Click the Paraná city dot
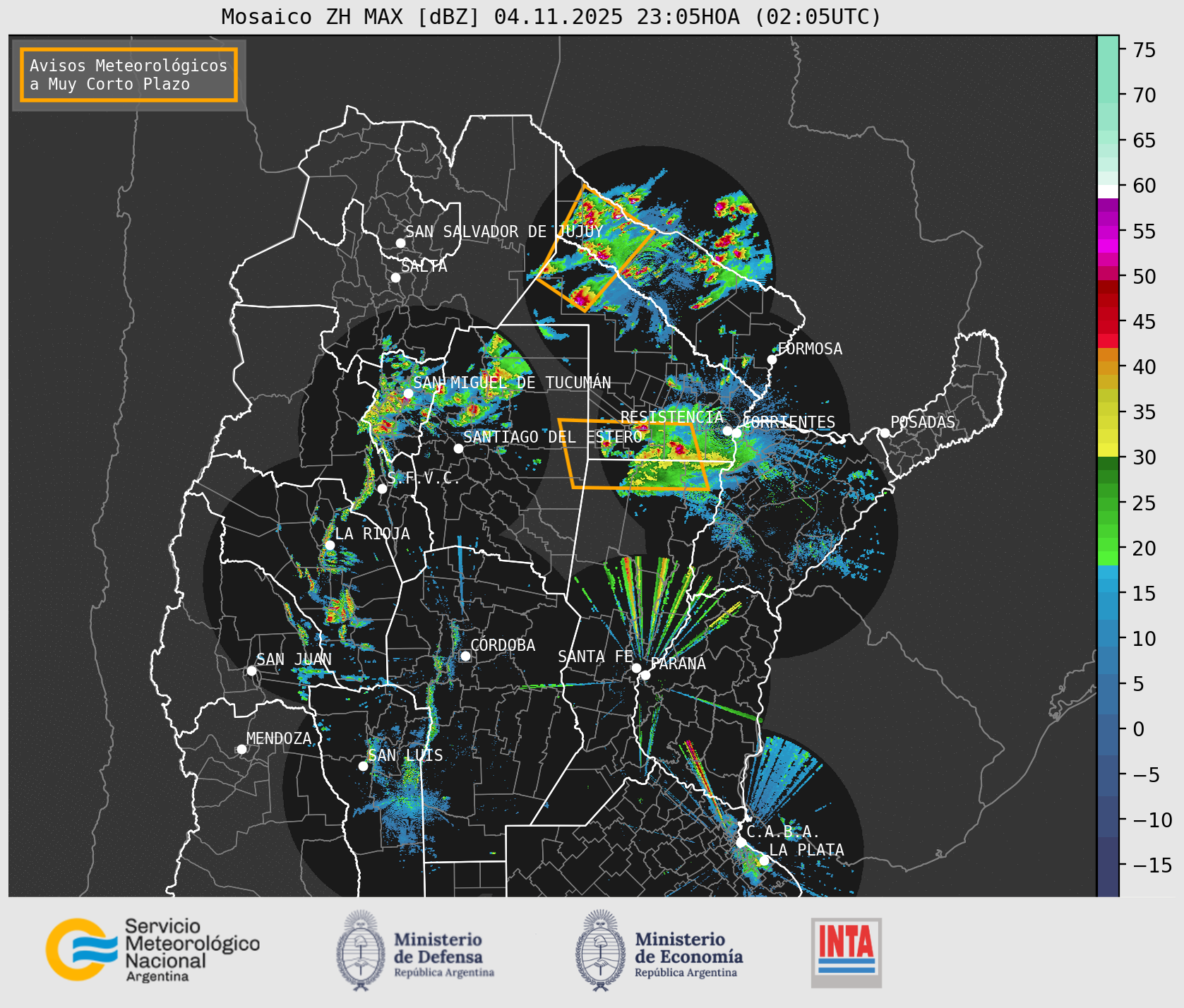 [x=645, y=675]
